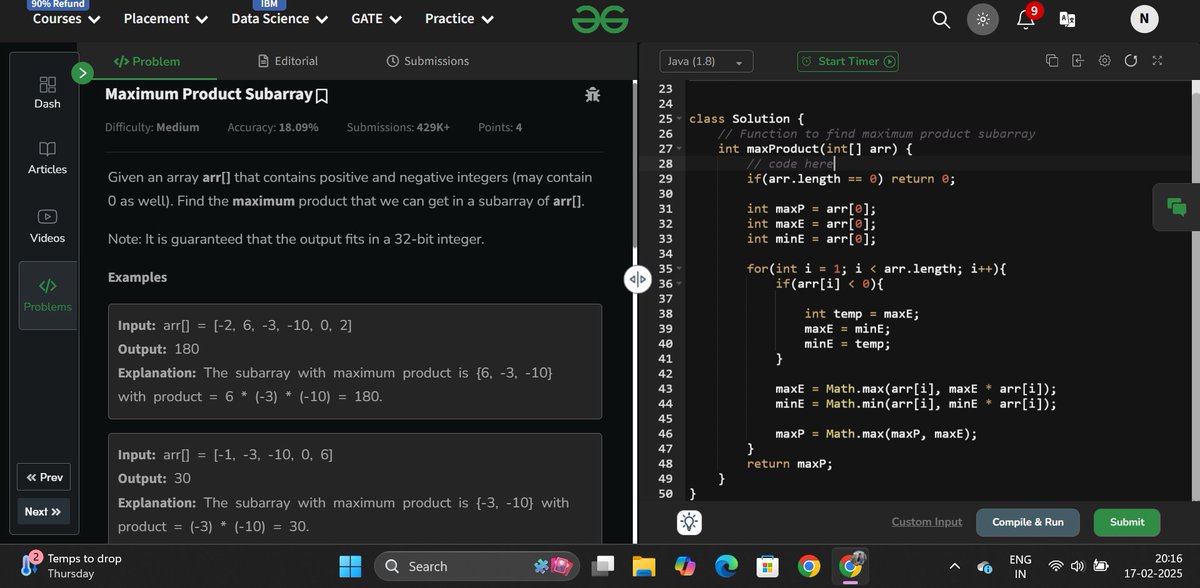The height and width of the screenshot is (588, 1200).
Task: Switch to the Submissions tab
Action: click(x=428, y=61)
